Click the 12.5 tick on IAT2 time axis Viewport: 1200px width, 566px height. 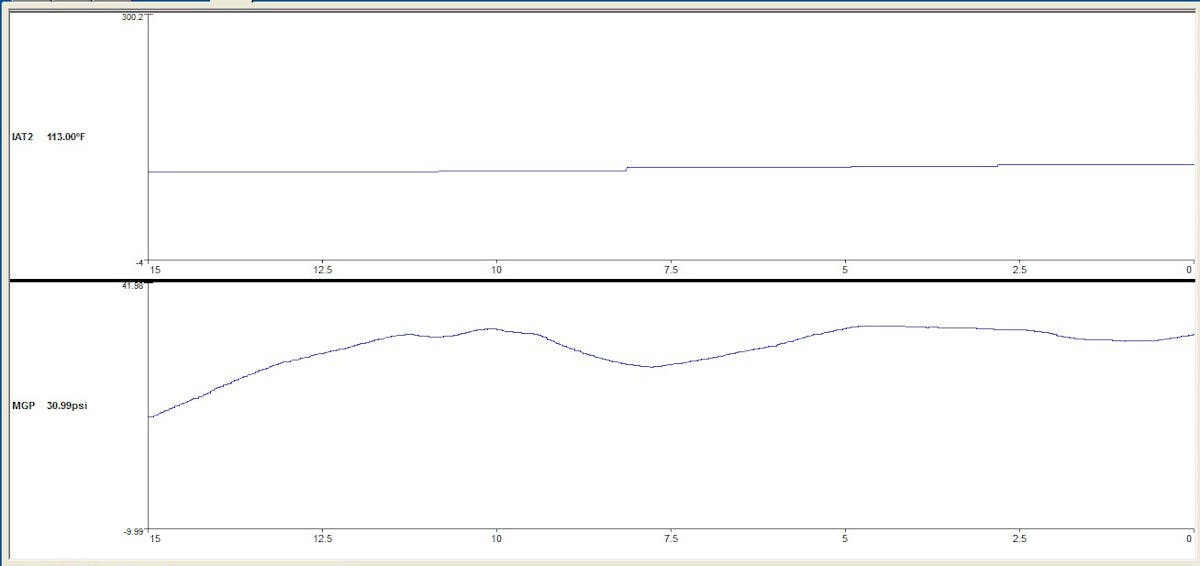tap(323, 270)
